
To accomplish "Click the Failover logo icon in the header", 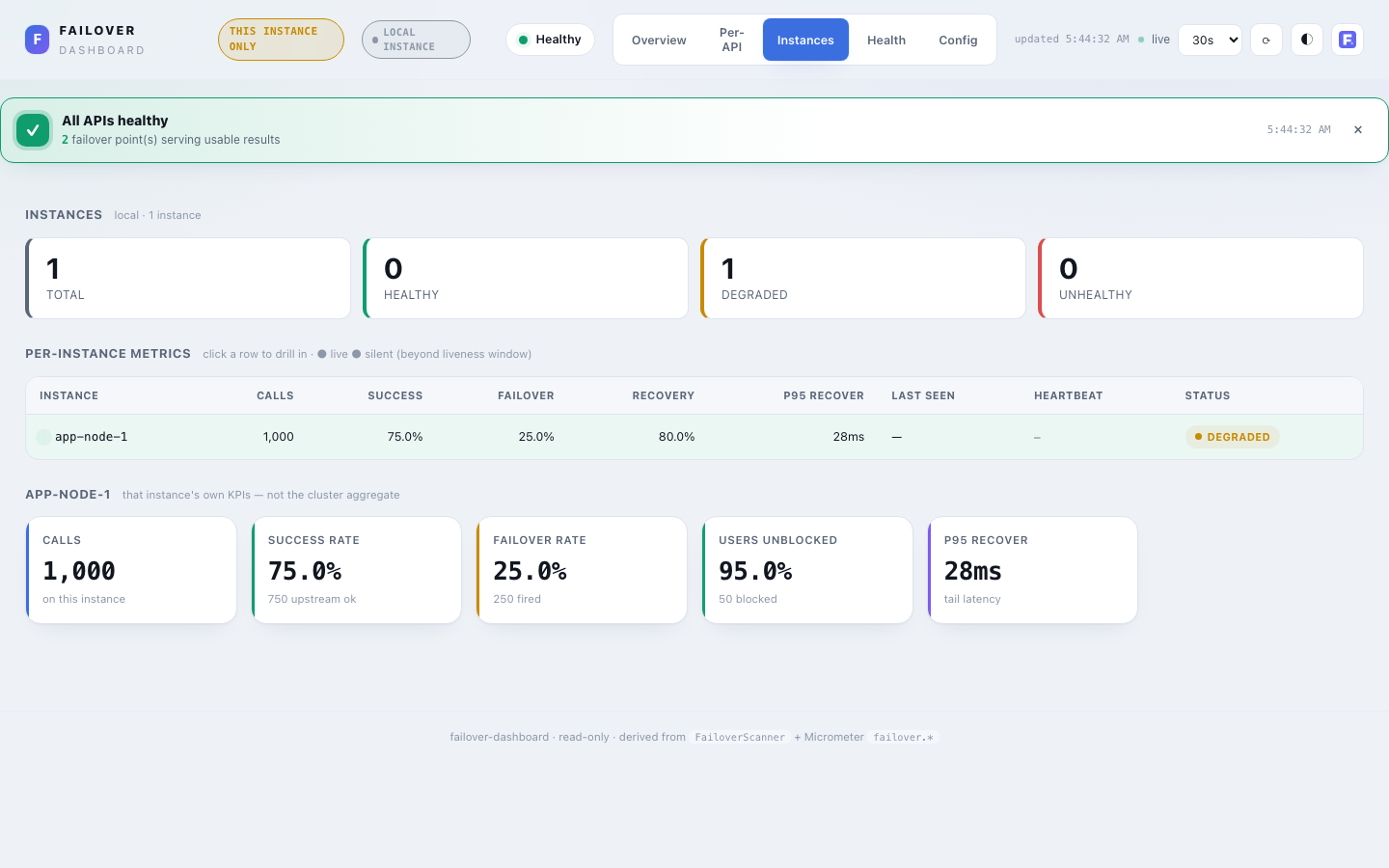I will (37, 40).
